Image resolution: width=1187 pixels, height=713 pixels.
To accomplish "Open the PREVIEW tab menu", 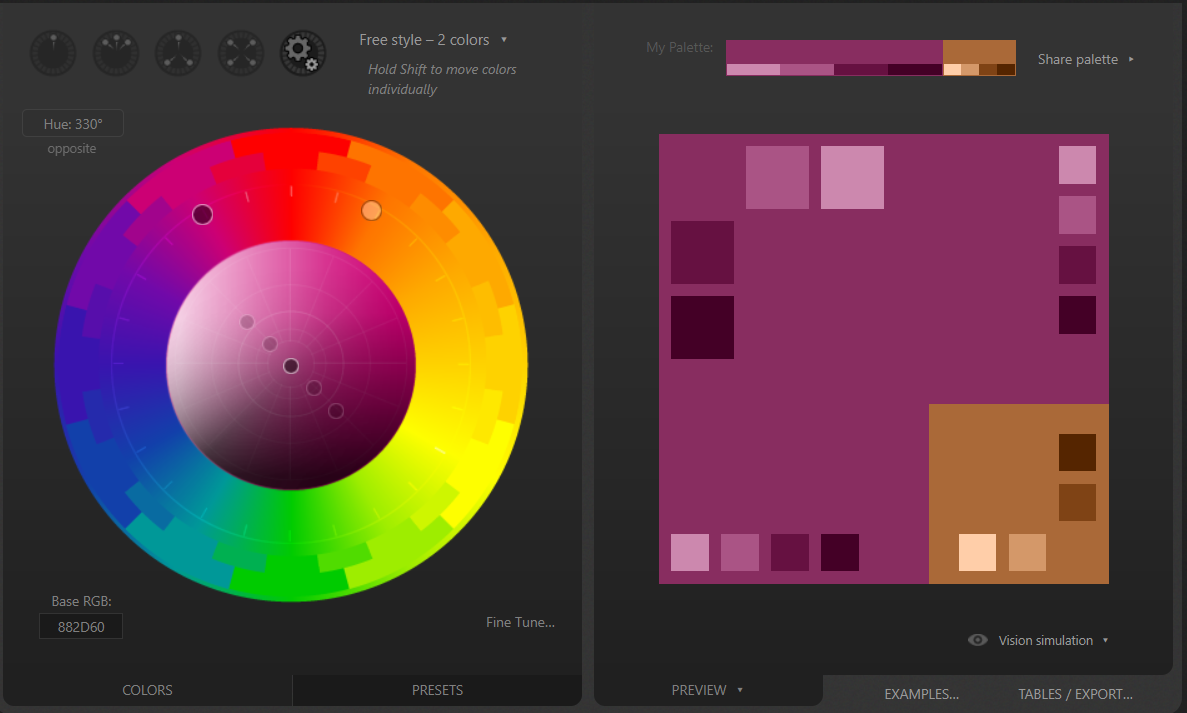I will pyautogui.click(x=707, y=690).
